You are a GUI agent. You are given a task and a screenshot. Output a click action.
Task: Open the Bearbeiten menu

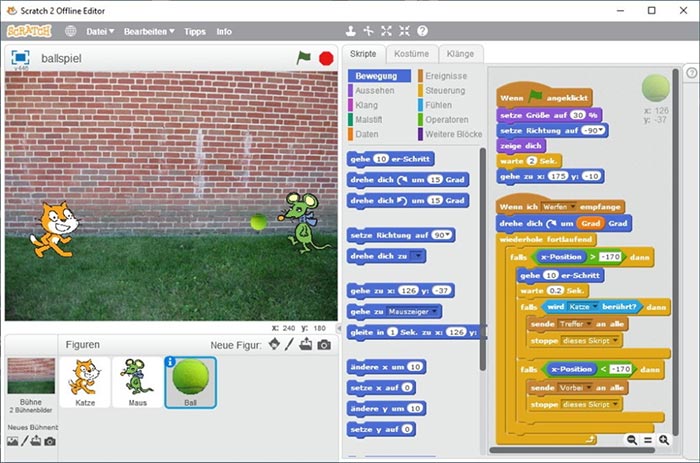tap(149, 32)
